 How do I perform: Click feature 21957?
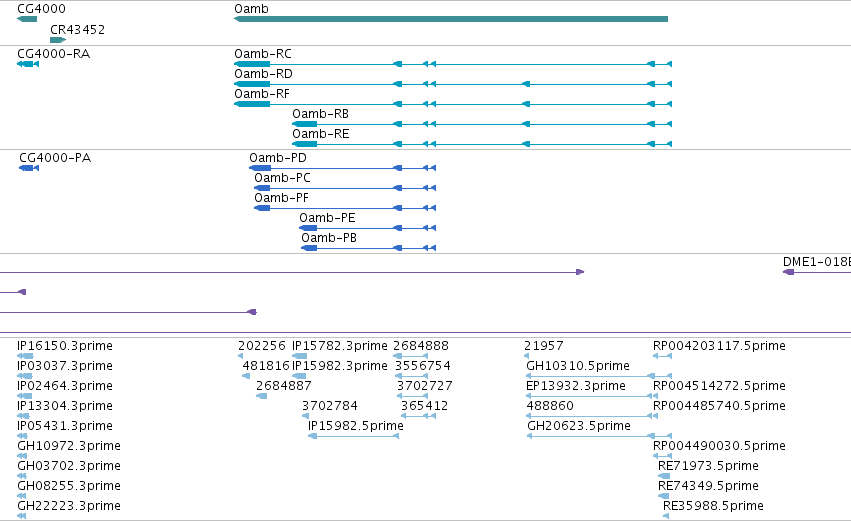click(x=544, y=346)
